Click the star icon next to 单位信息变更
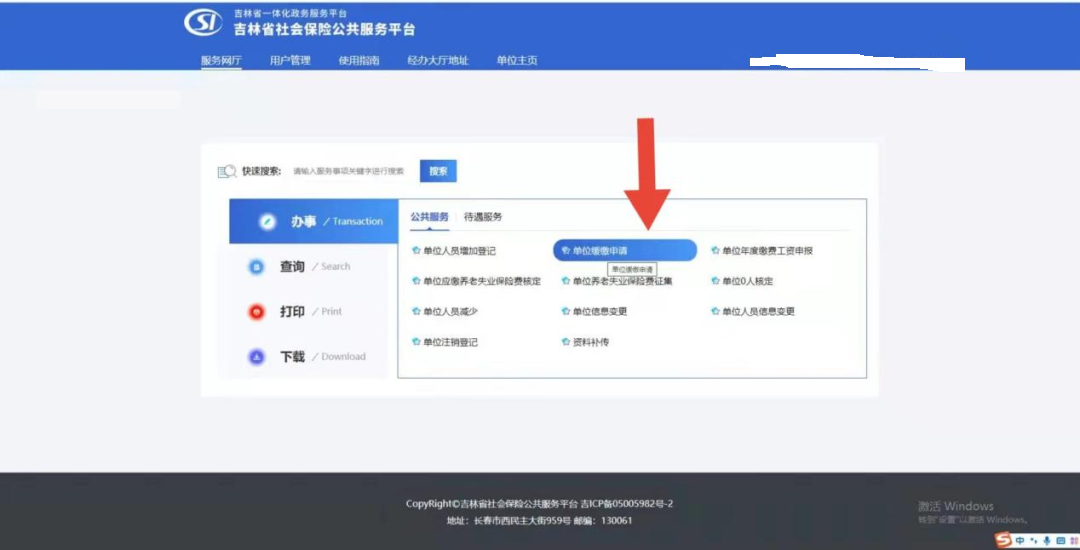1080x550 pixels. (566, 312)
